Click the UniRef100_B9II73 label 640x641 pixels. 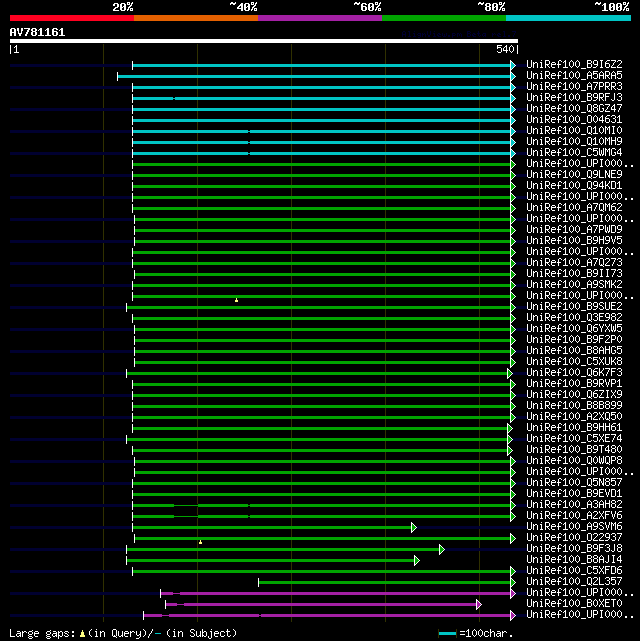tap(574, 273)
